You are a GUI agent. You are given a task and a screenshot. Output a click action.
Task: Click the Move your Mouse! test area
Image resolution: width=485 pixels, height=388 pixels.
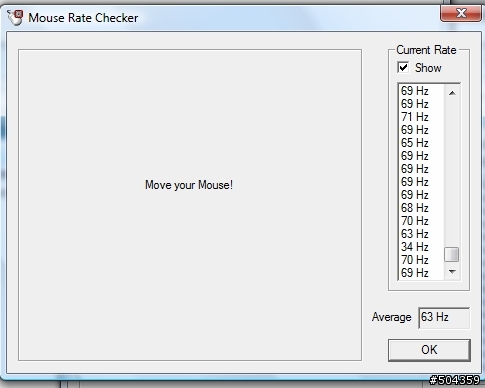coord(190,205)
